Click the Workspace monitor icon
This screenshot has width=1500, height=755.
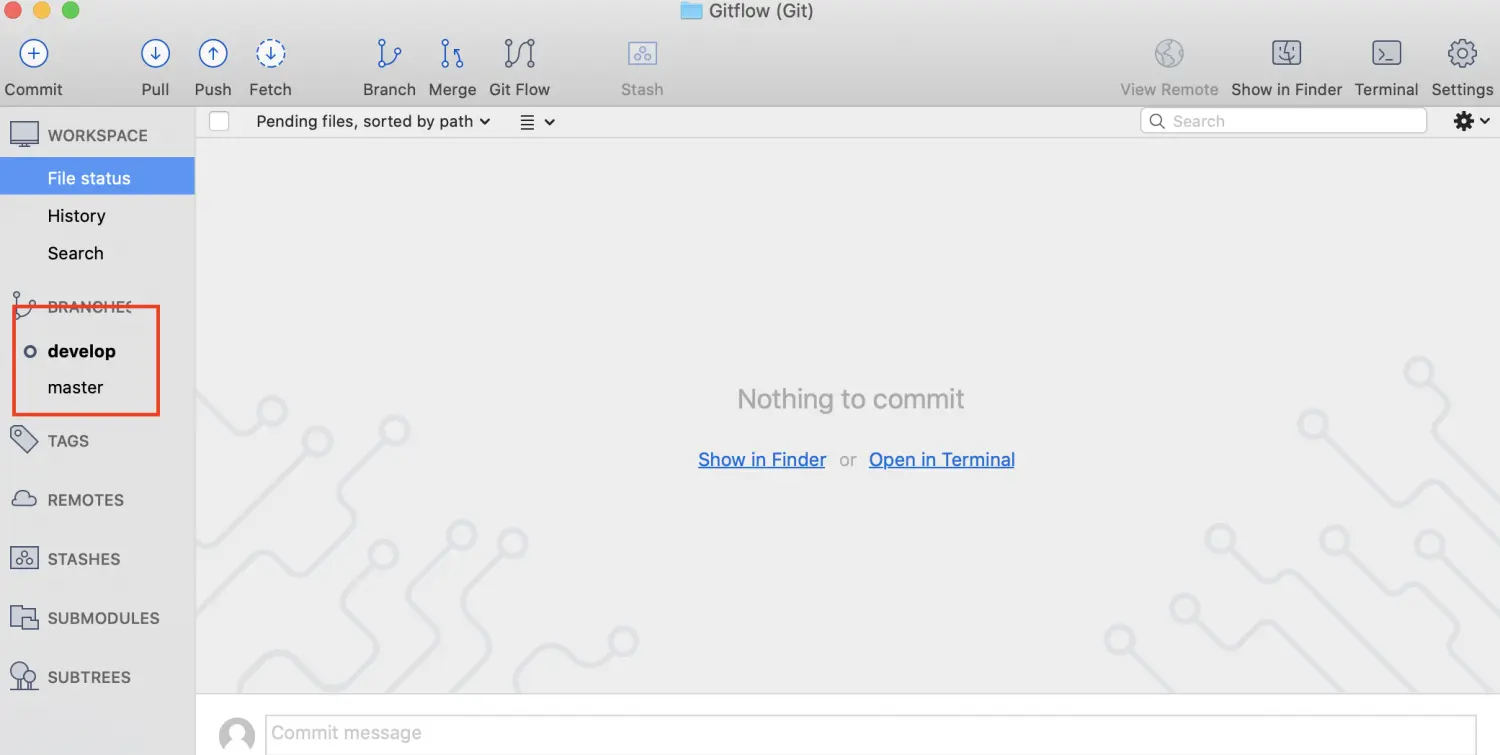24,134
